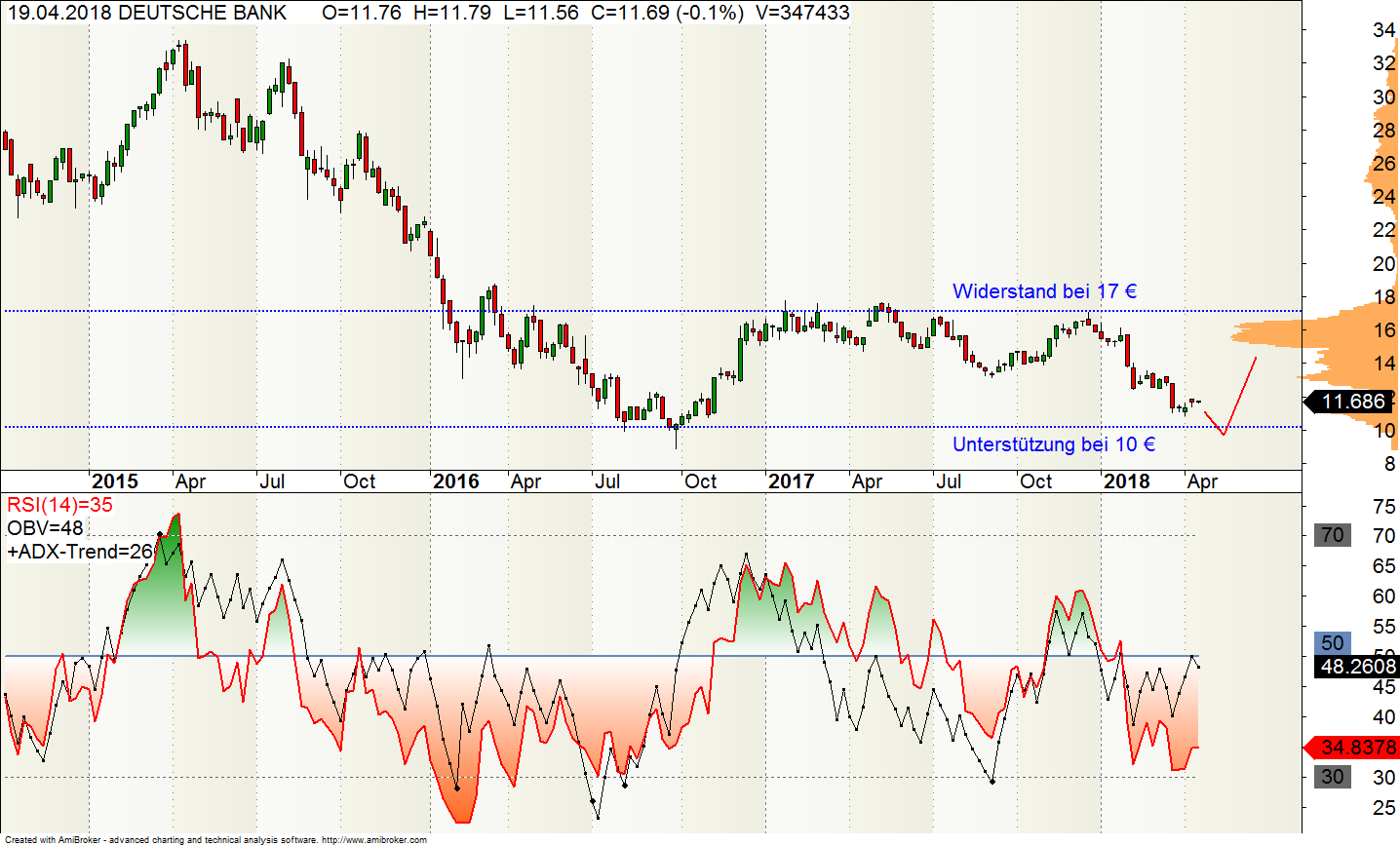Click the '40' RSI axis value
Viewport: 1400px width, 846px height.
1383,717
